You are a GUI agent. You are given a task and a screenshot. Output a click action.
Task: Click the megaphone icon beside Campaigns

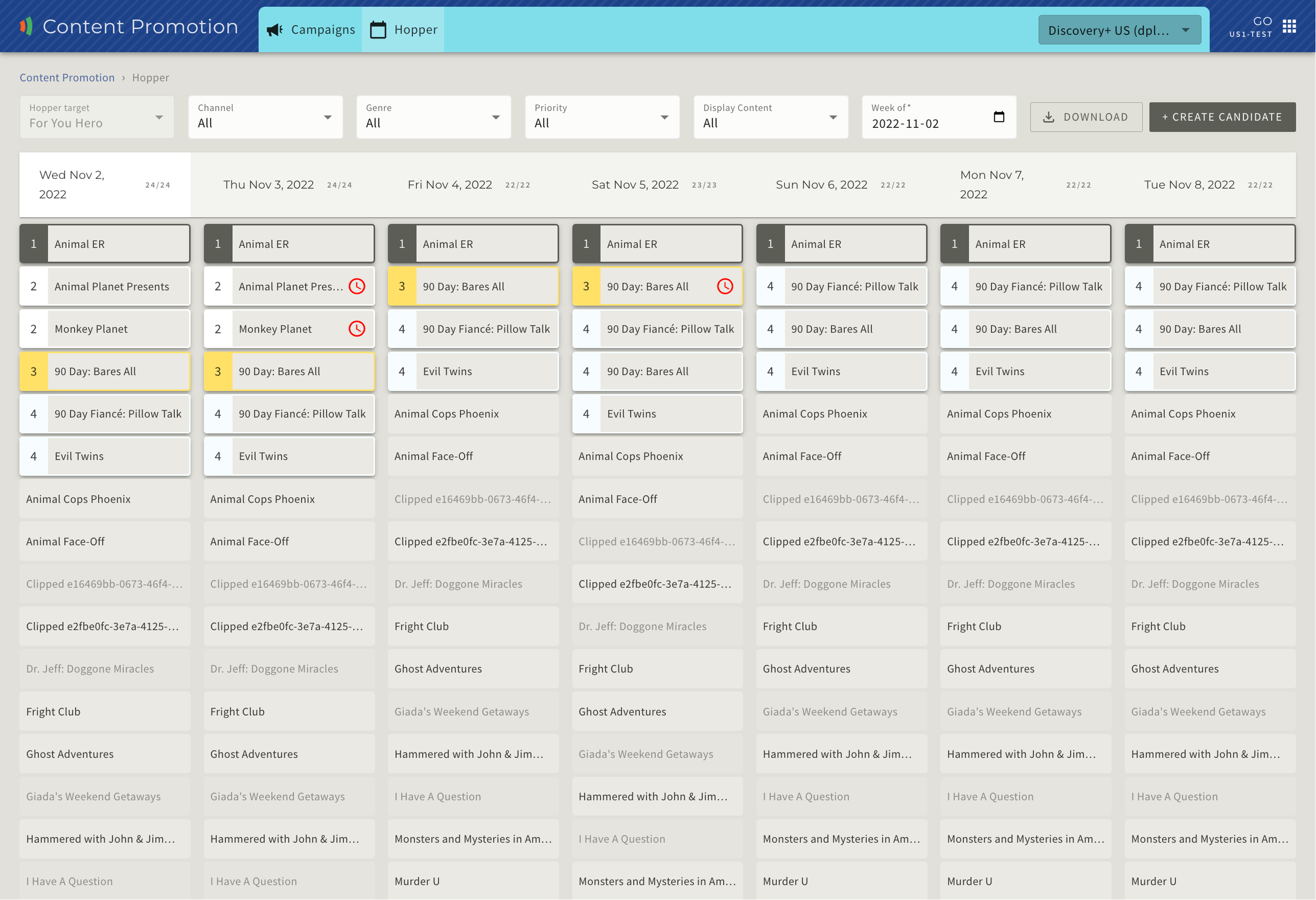tap(275, 29)
